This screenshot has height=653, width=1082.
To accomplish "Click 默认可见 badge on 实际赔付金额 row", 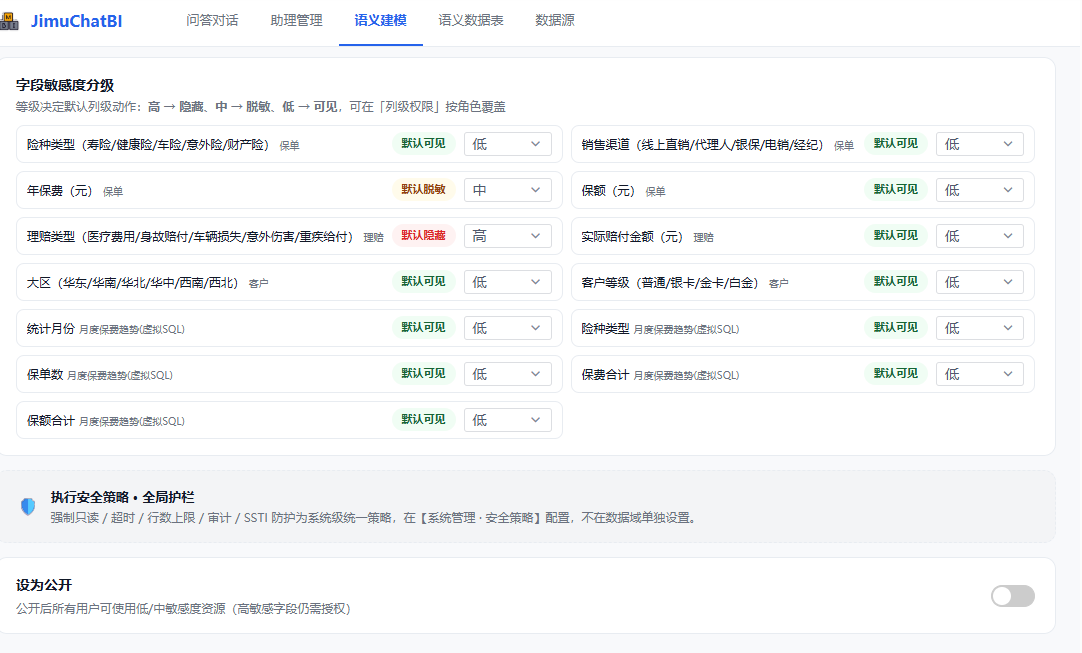I will coord(896,235).
